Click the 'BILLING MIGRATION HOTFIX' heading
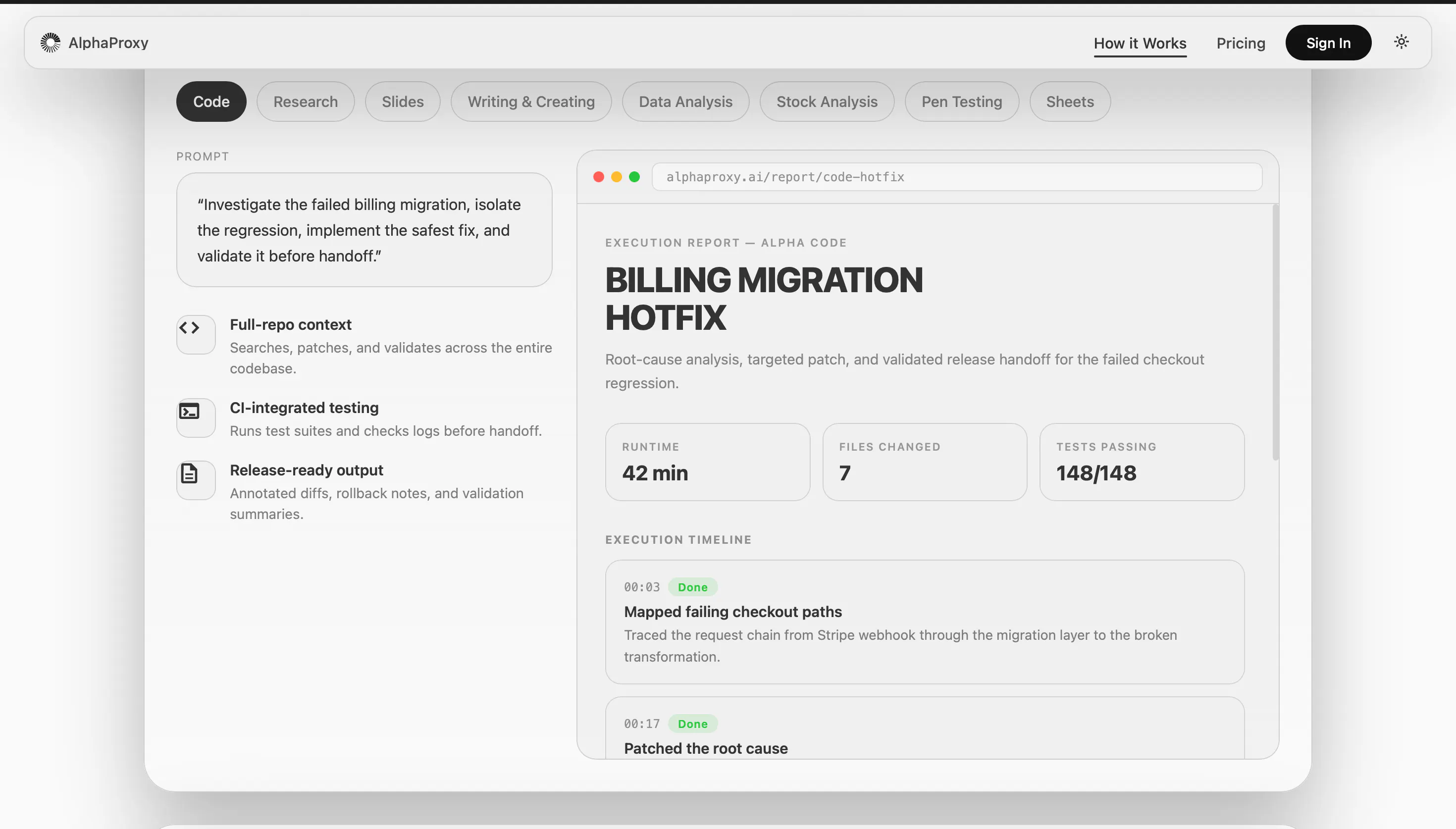1456x829 pixels. pos(764,299)
